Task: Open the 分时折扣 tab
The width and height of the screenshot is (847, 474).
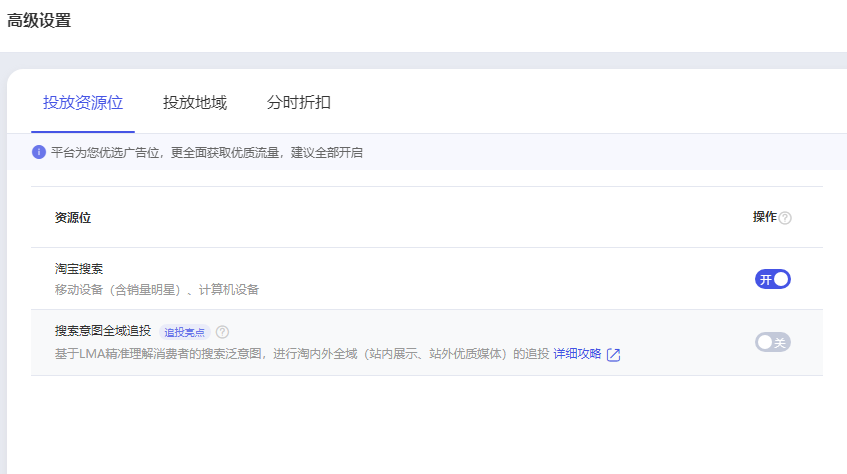Action: click(x=299, y=102)
